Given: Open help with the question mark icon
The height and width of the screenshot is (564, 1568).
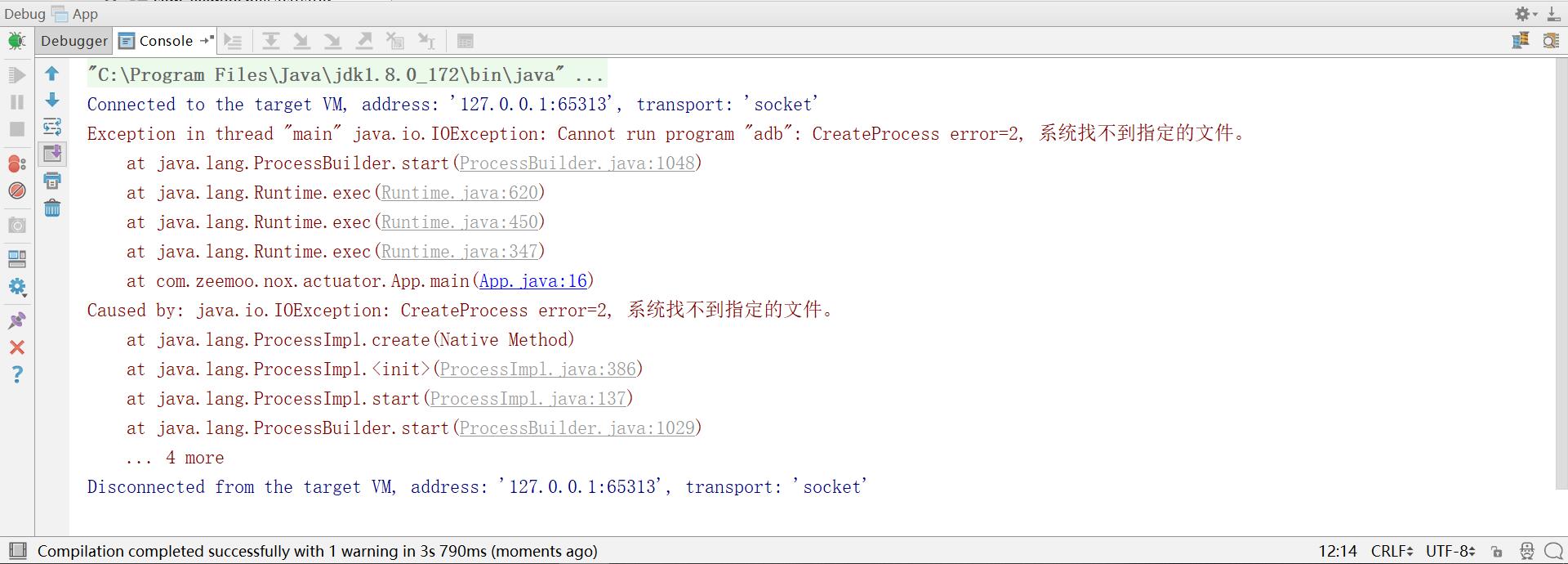Looking at the screenshot, I should click(16, 375).
